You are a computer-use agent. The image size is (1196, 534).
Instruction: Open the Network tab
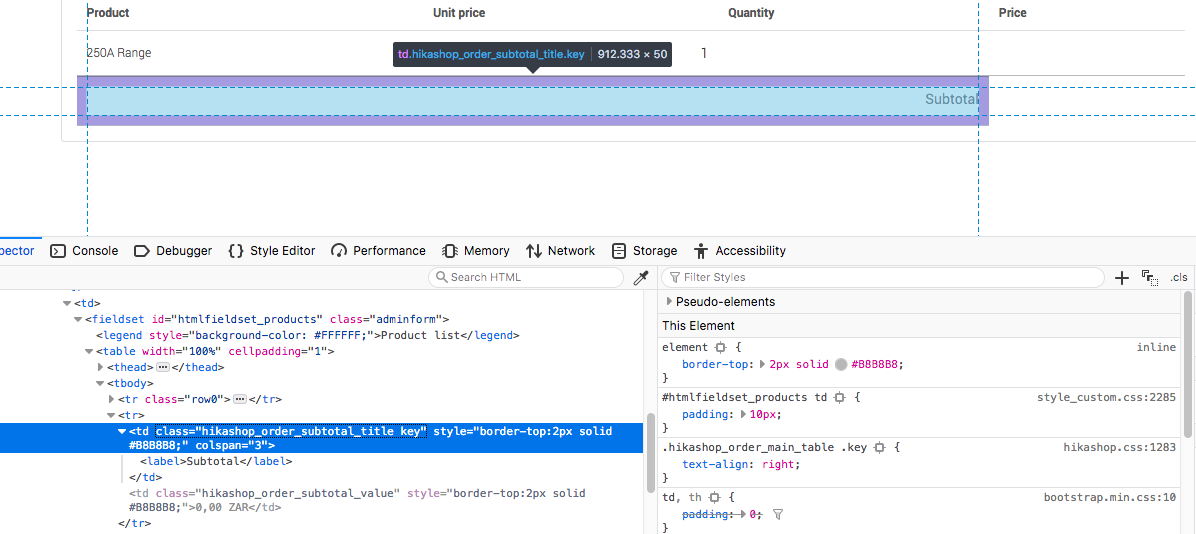(560, 251)
